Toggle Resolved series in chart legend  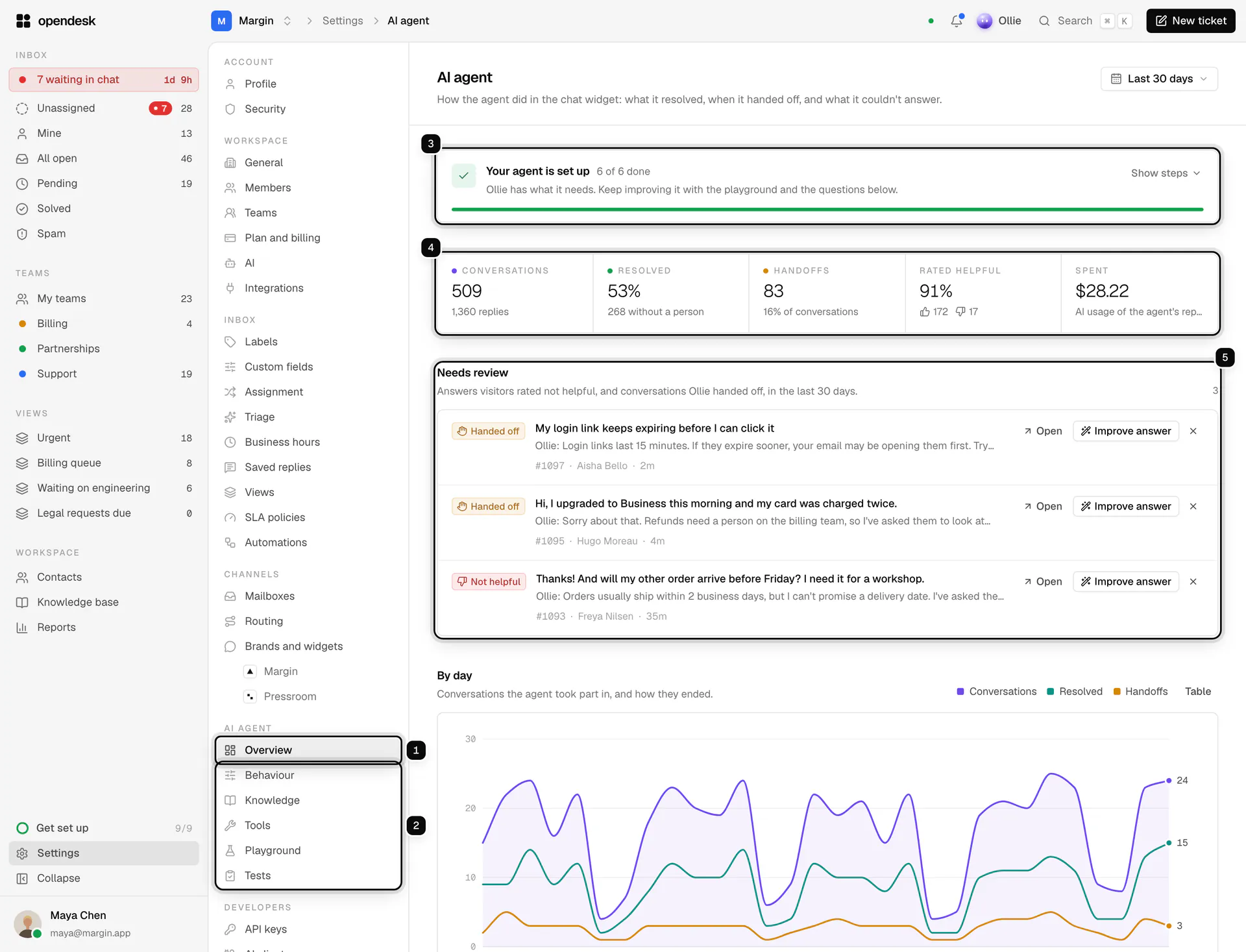pos(1075,692)
